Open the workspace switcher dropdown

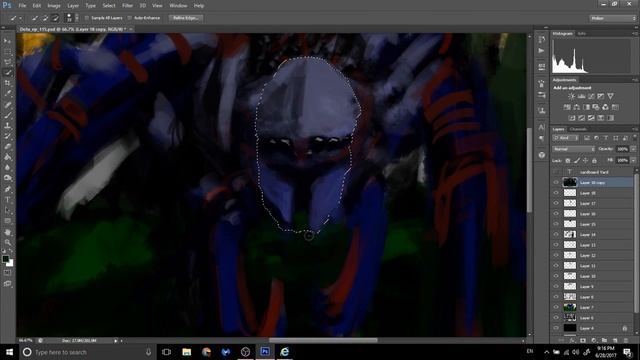pyautogui.click(x=613, y=18)
